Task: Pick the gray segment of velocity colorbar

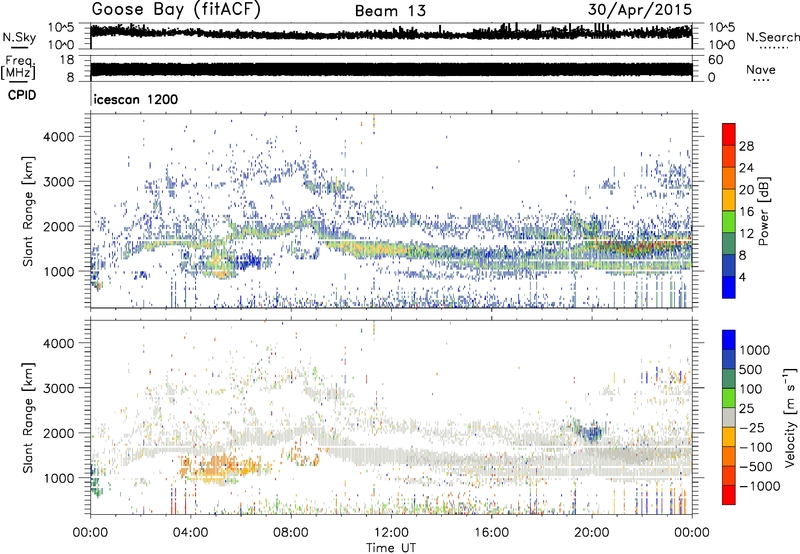Action: point(729,417)
